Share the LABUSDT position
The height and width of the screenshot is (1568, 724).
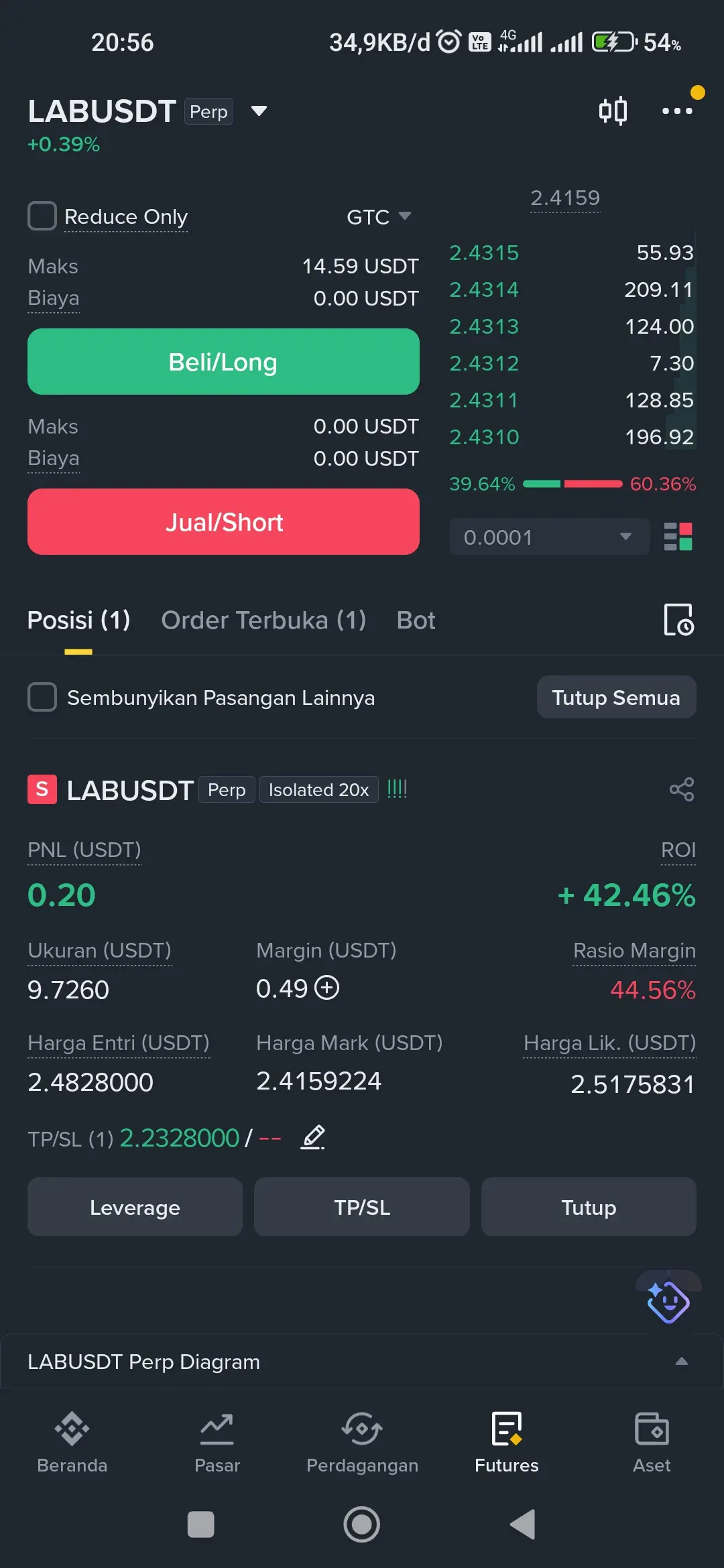[682, 789]
